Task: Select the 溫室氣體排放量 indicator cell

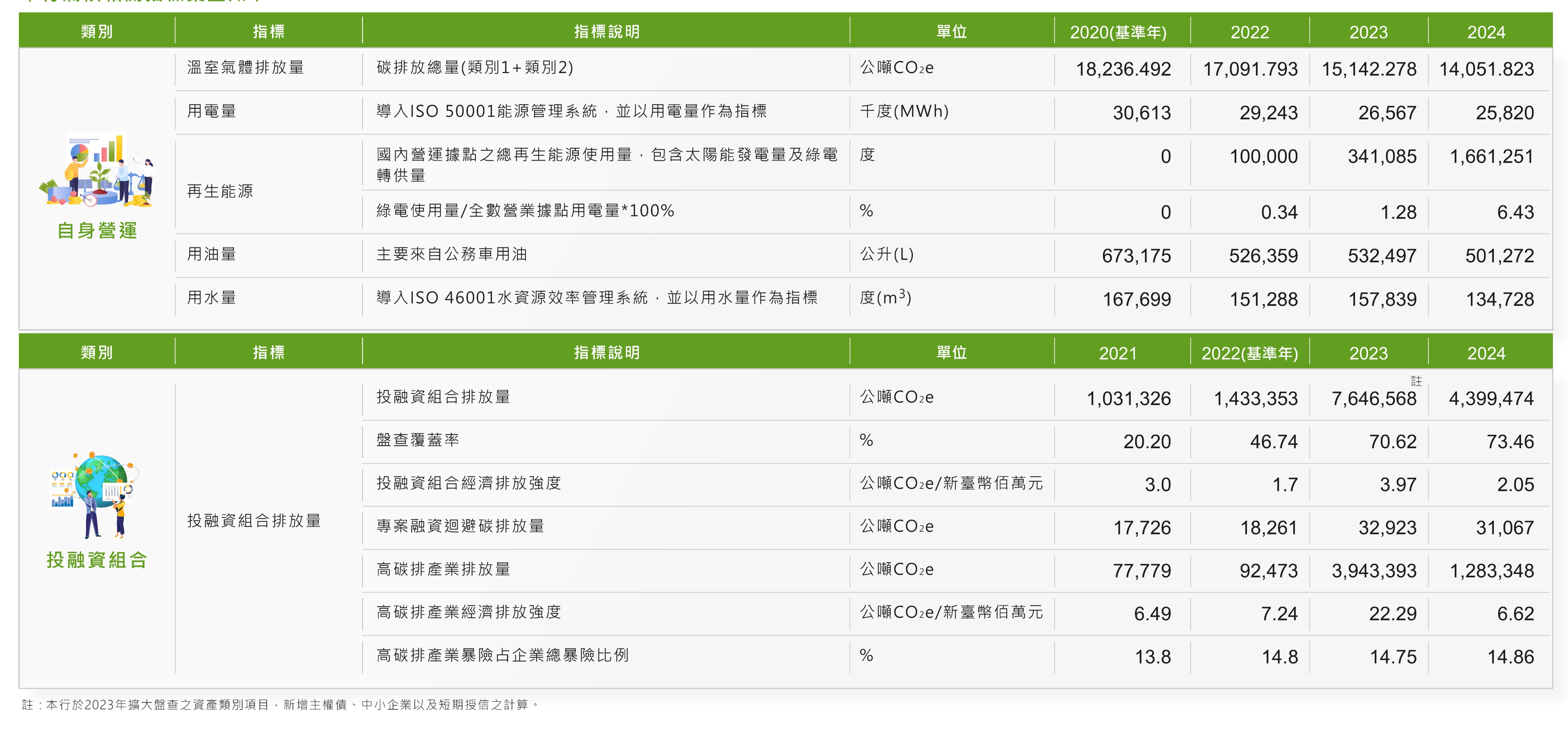Action: tap(245, 68)
